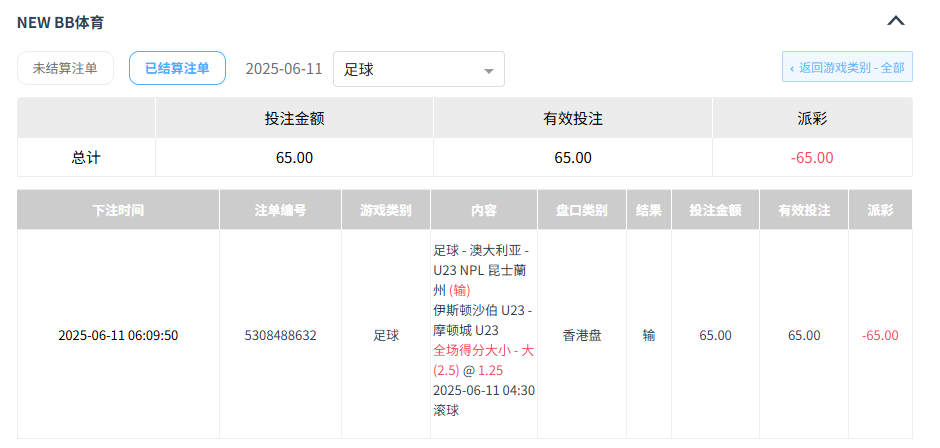The height and width of the screenshot is (448, 940).
Task: Collapse the NEW BB体育 panel chevron
Action: (896, 21)
